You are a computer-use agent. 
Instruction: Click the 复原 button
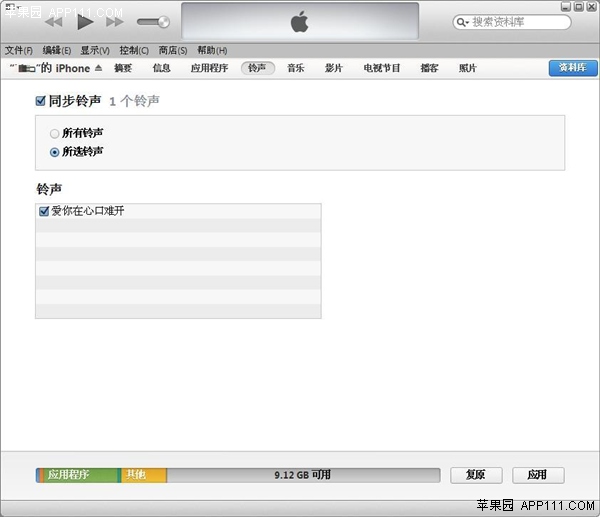coord(476,475)
